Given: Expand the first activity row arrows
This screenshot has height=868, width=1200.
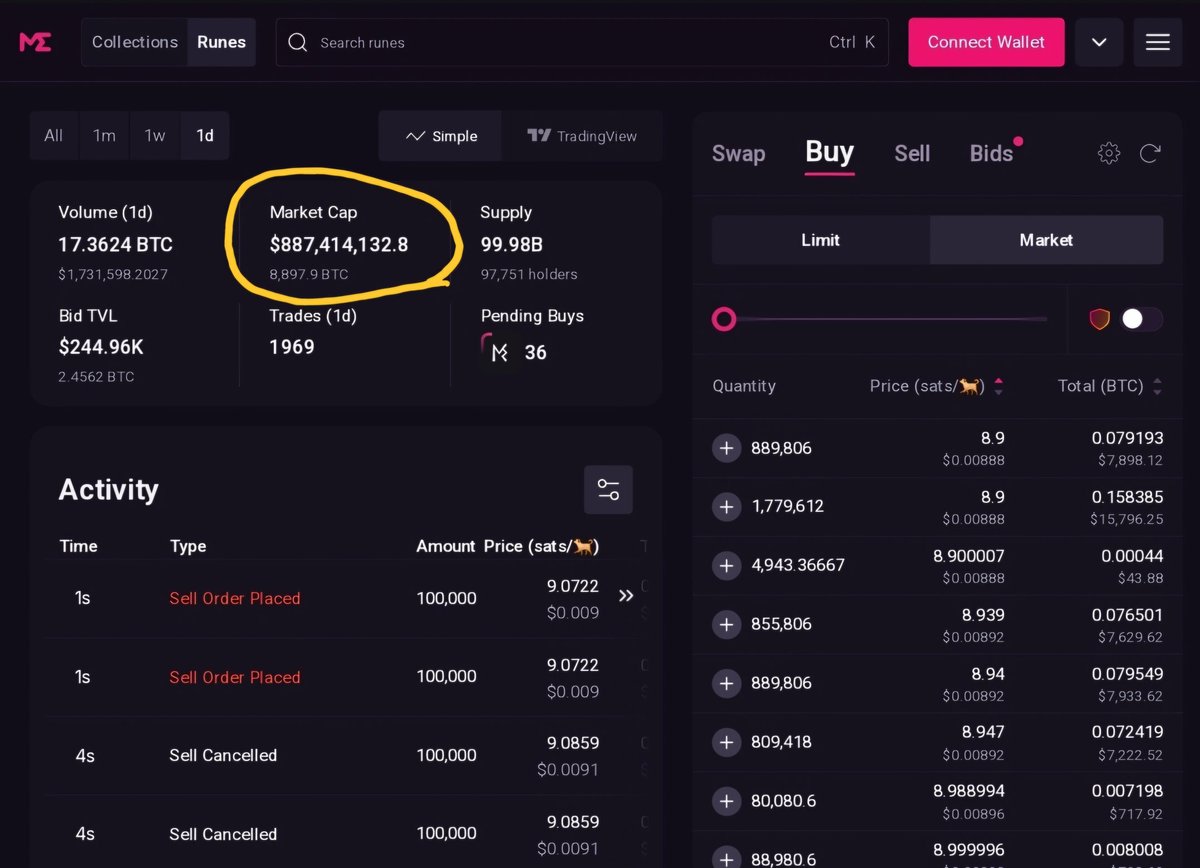Looking at the screenshot, I should (626, 596).
